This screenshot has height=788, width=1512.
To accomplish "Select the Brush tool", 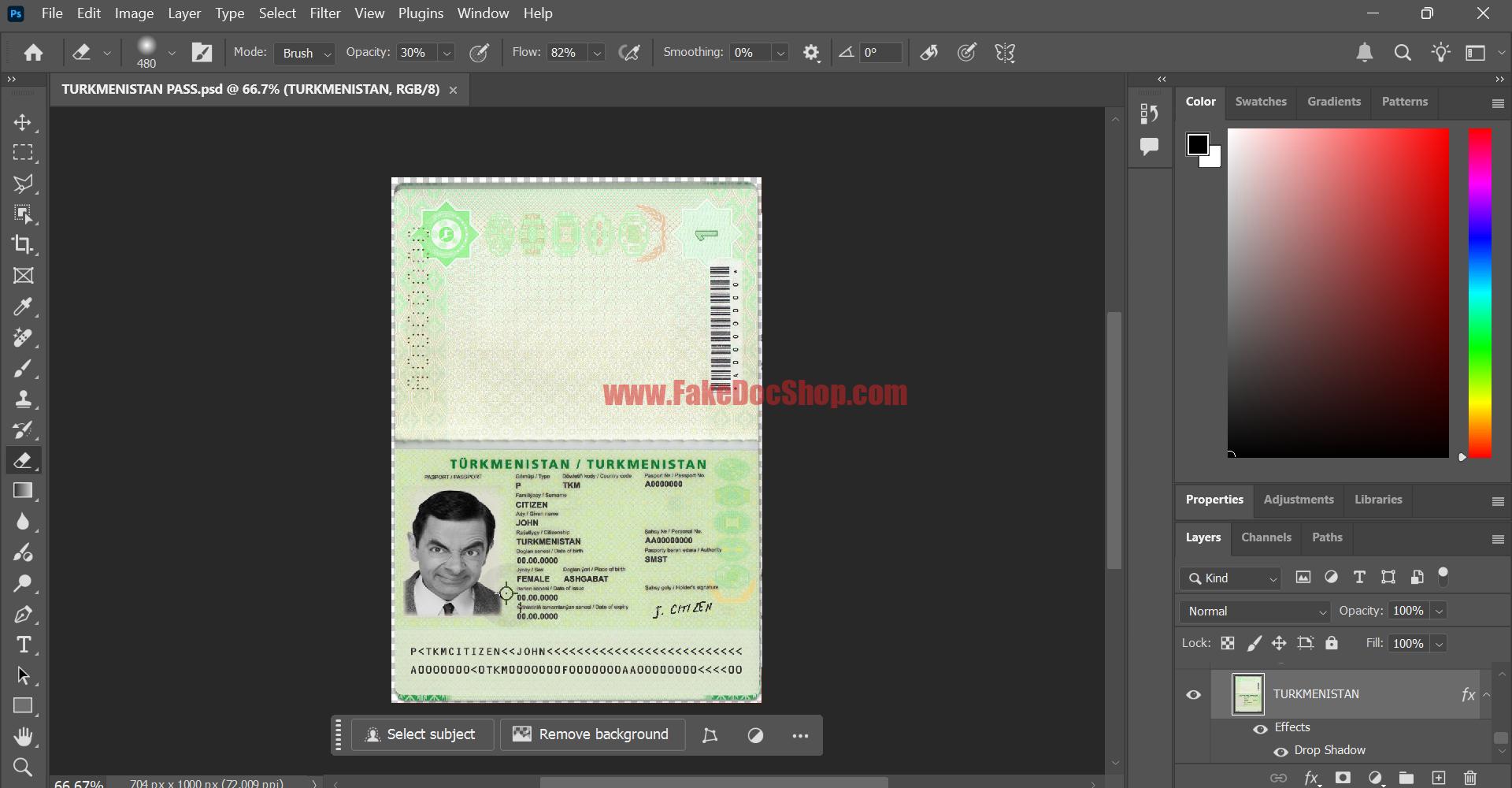I will coord(23,368).
